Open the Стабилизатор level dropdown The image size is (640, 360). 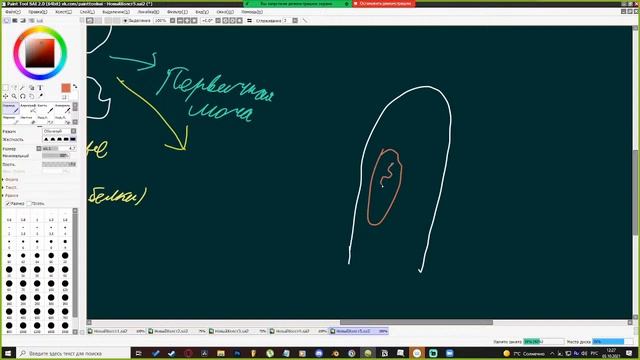(295, 20)
